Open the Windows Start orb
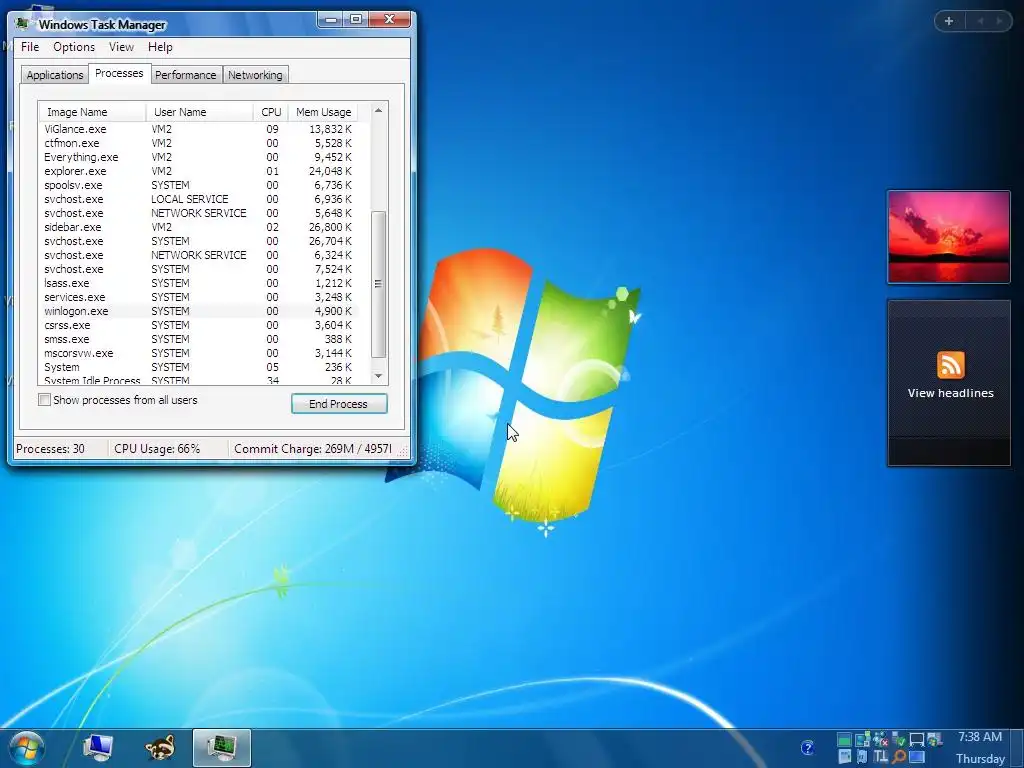This screenshot has height=768, width=1024. 27,748
